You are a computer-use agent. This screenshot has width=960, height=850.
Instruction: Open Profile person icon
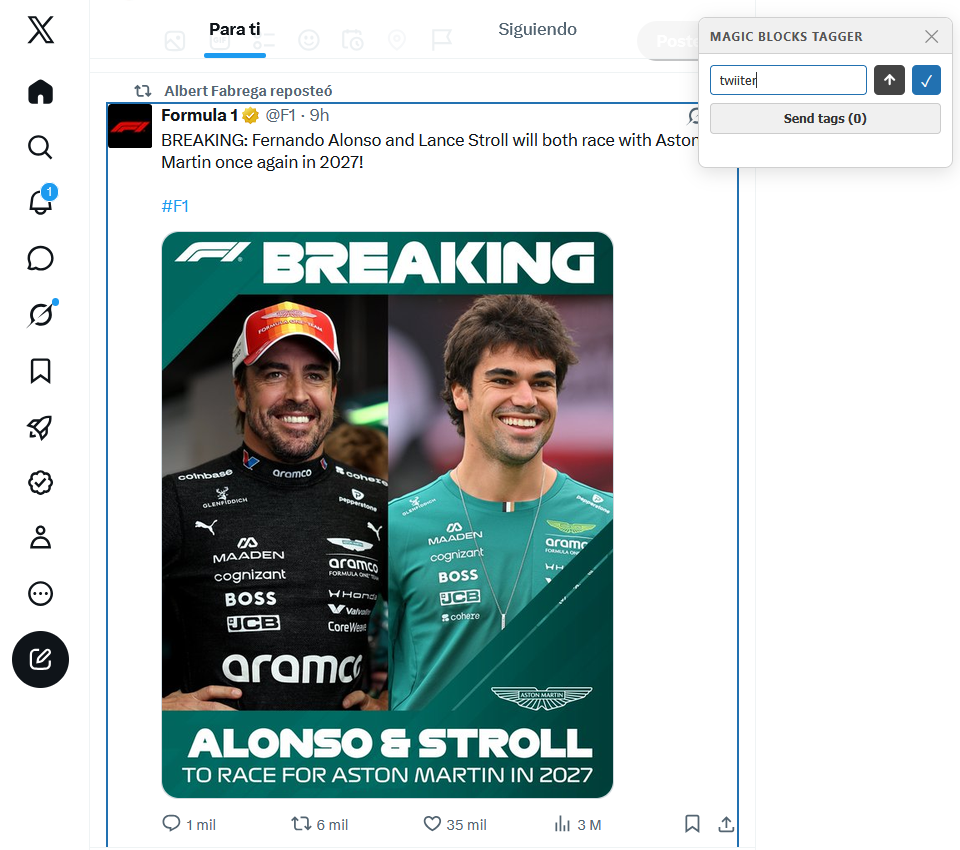click(x=40, y=538)
